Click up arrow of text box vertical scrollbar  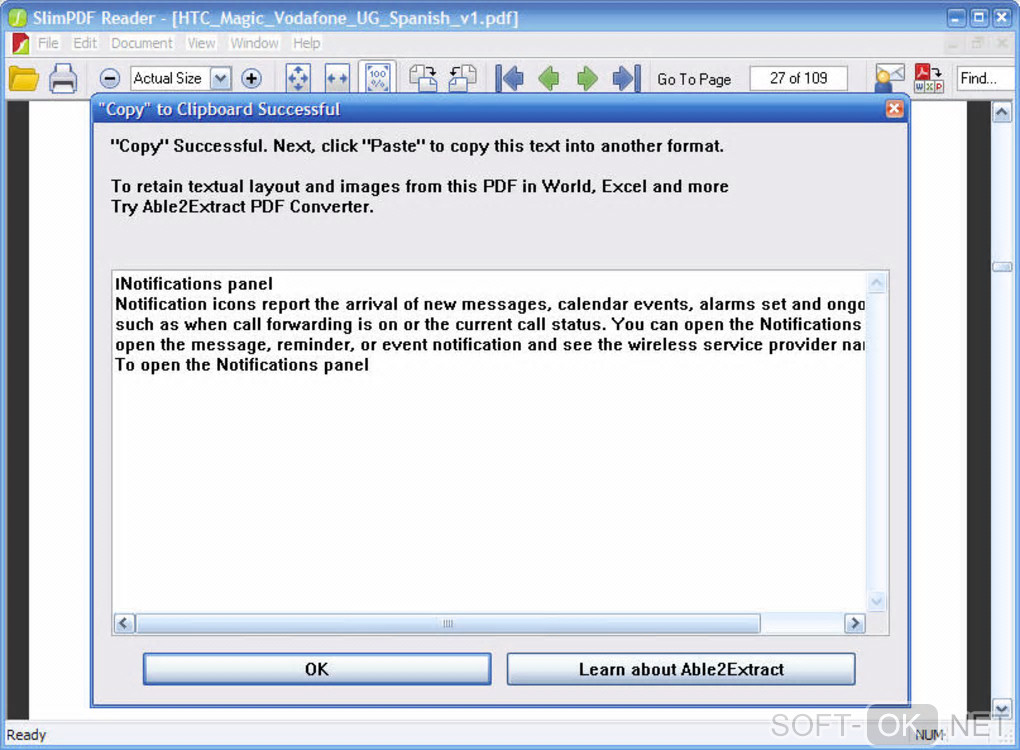tap(877, 282)
